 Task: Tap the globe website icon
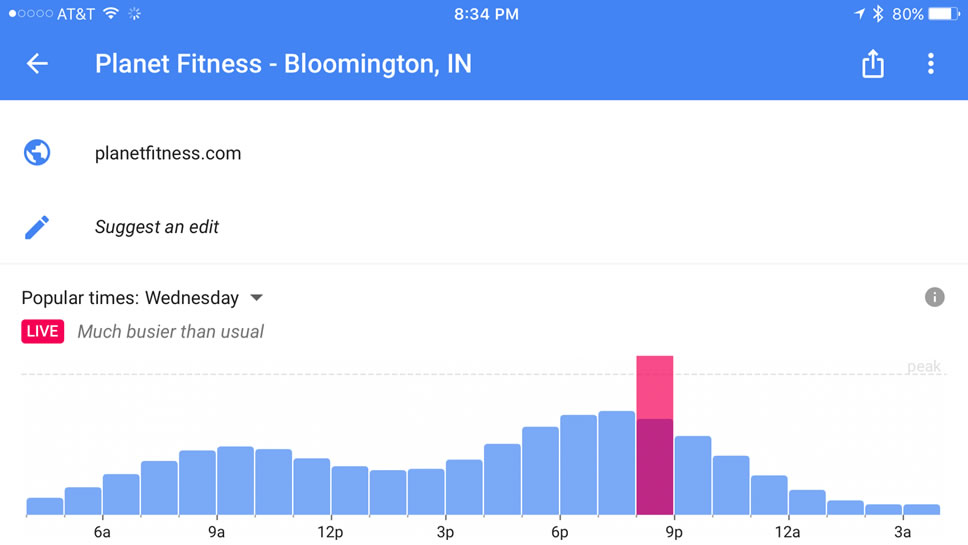pos(37,153)
